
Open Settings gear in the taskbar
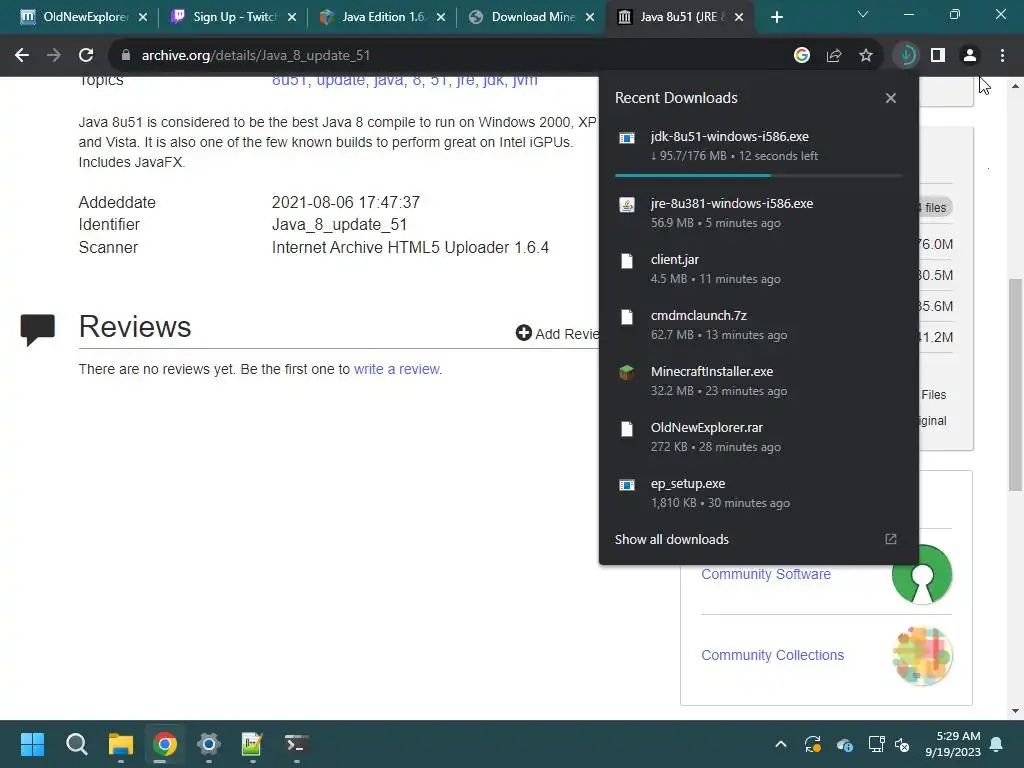(208, 744)
